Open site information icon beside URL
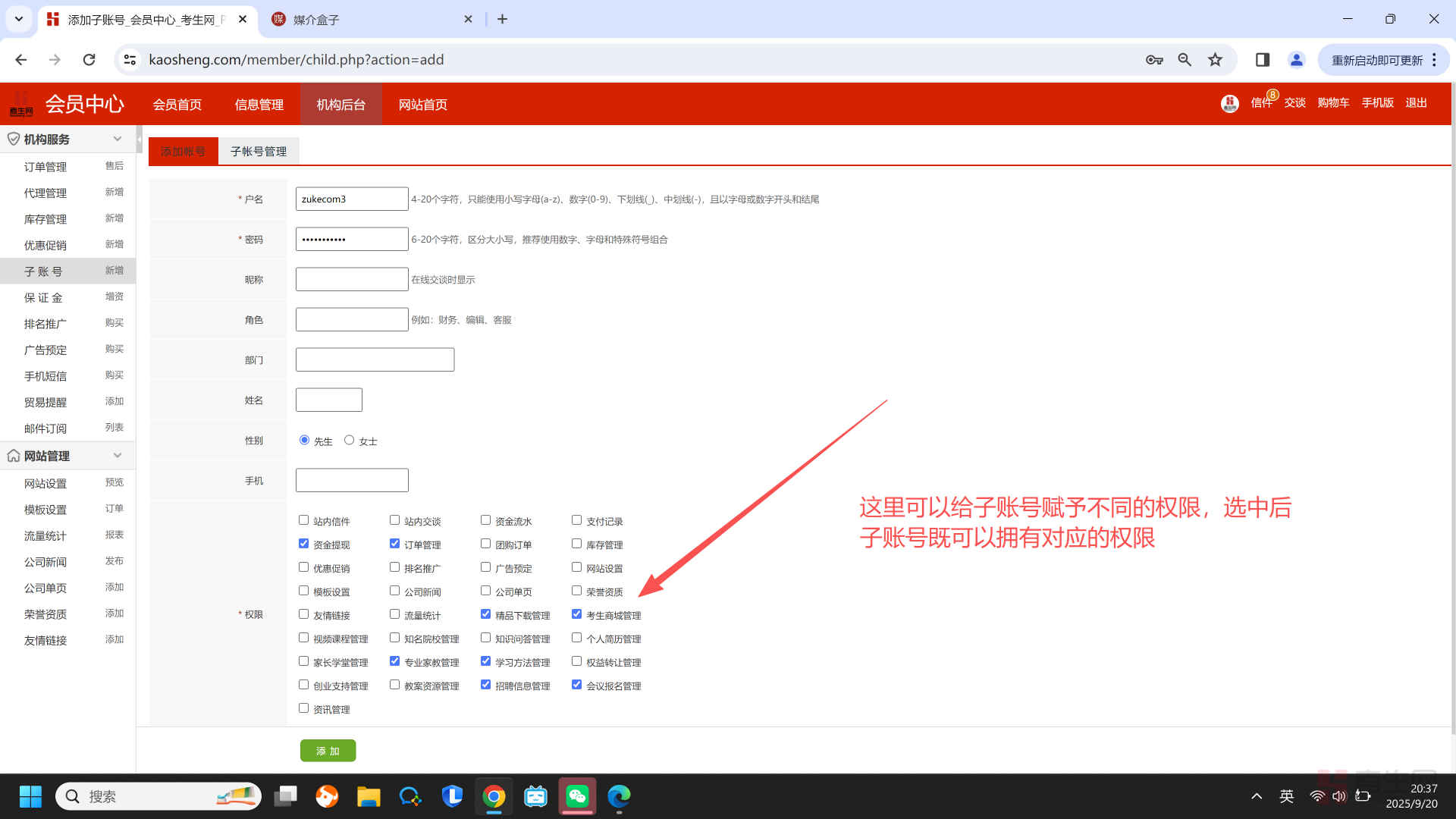Viewport: 1456px width, 819px height. 130,60
